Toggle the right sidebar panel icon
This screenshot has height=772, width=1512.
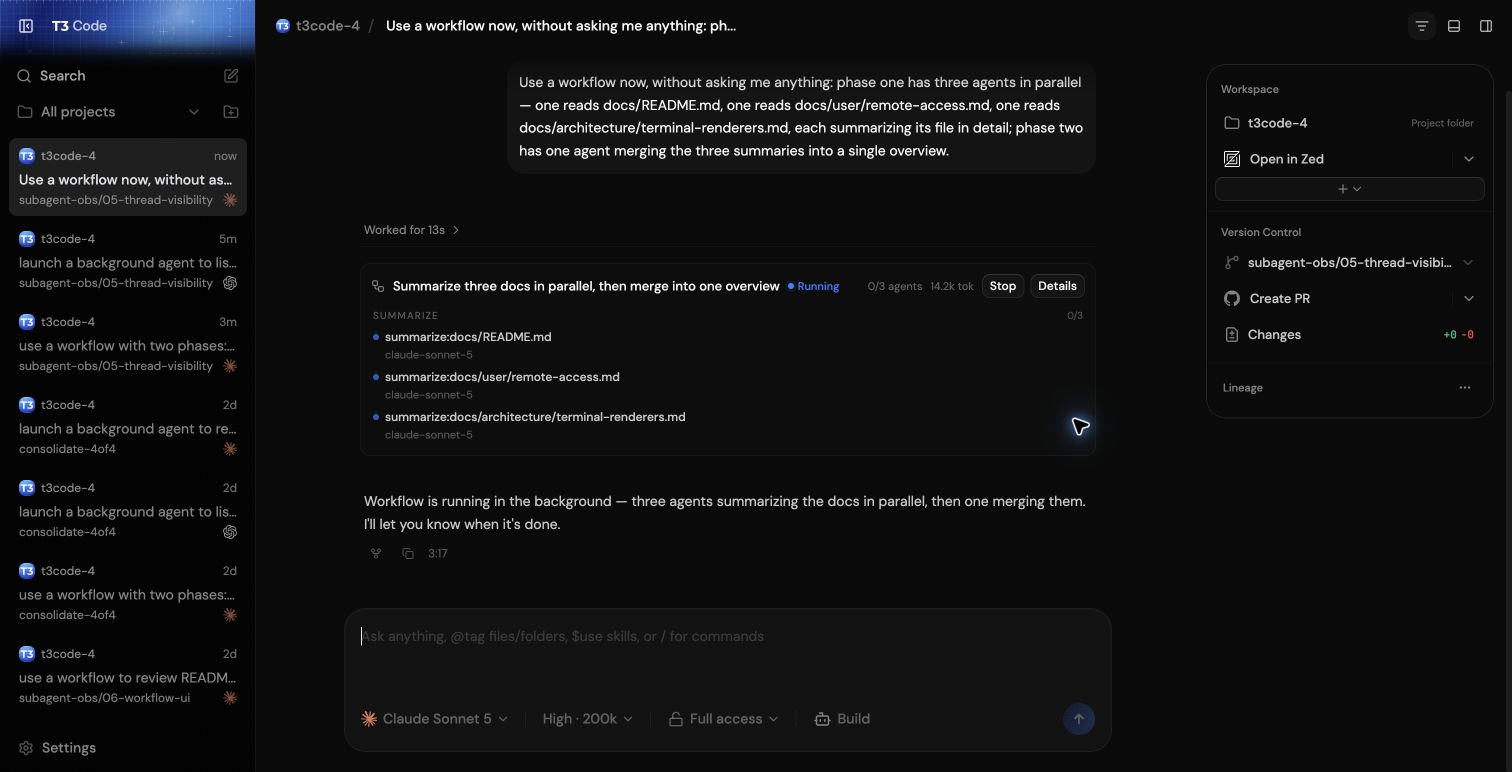pyautogui.click(x=1486, y=26)
